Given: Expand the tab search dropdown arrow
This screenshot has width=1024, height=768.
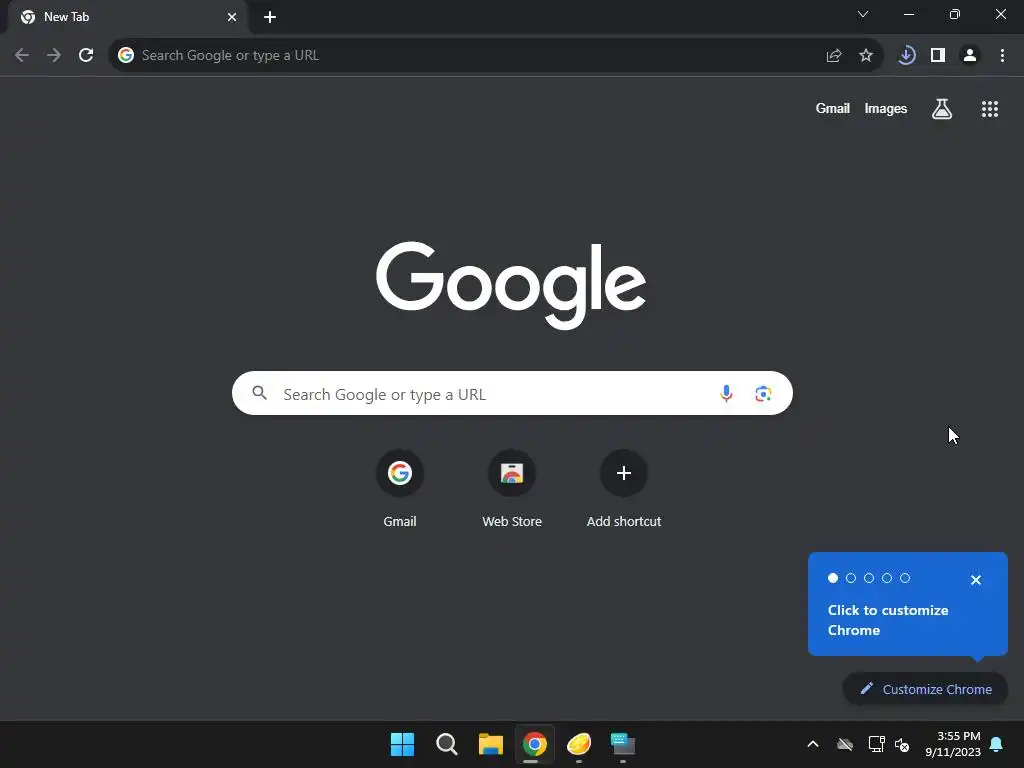Looking at the screenshot, I should tap(863, 14).
